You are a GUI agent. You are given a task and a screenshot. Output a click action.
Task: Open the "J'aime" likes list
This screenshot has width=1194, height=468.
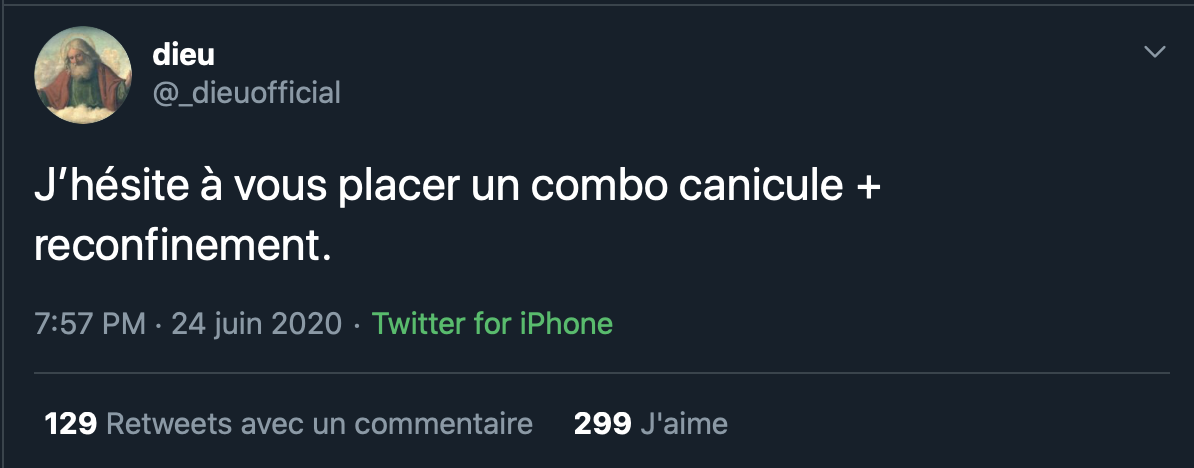[x=683, y=424]
